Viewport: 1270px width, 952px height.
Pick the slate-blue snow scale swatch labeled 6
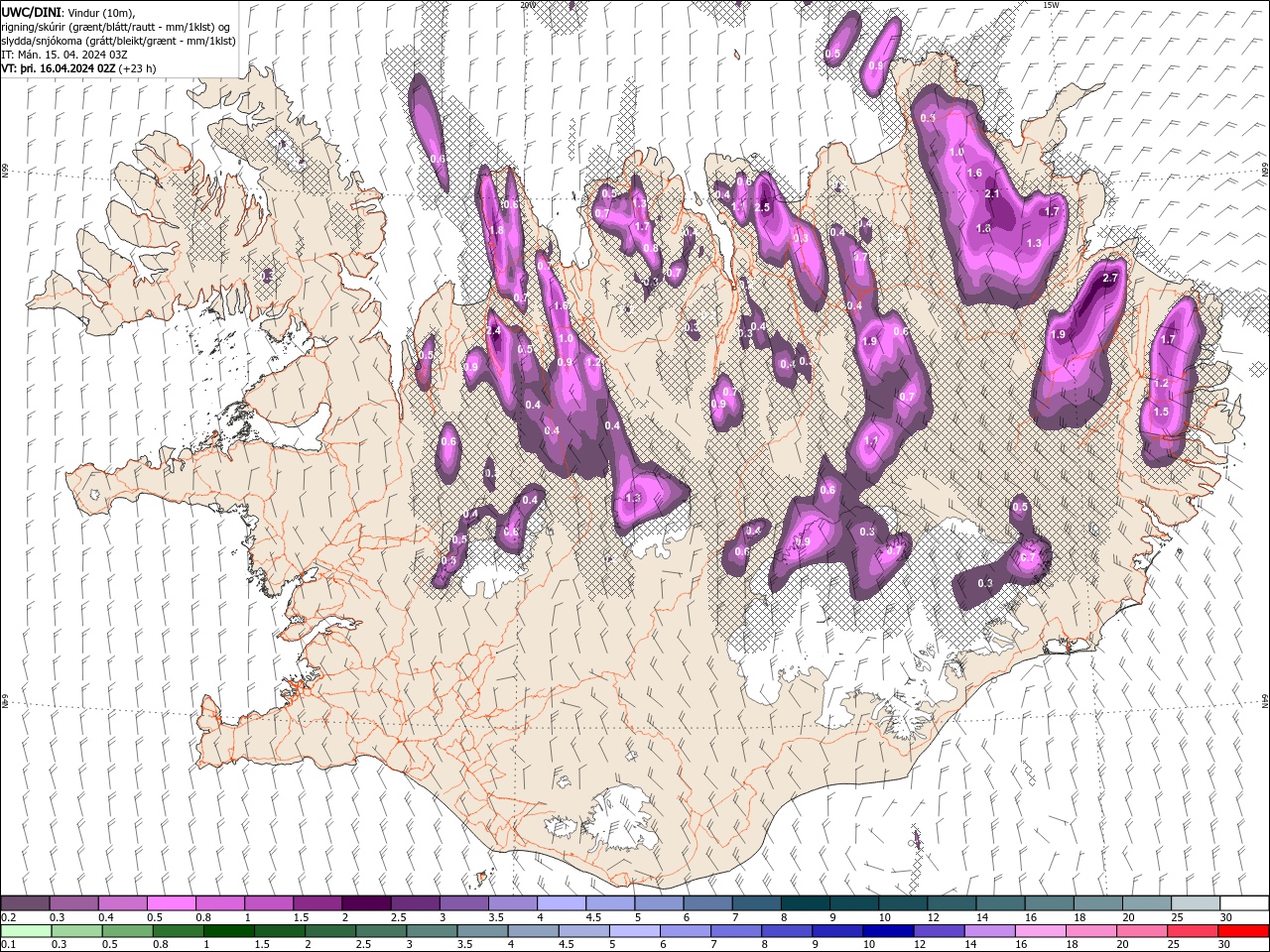coord(706,903)
